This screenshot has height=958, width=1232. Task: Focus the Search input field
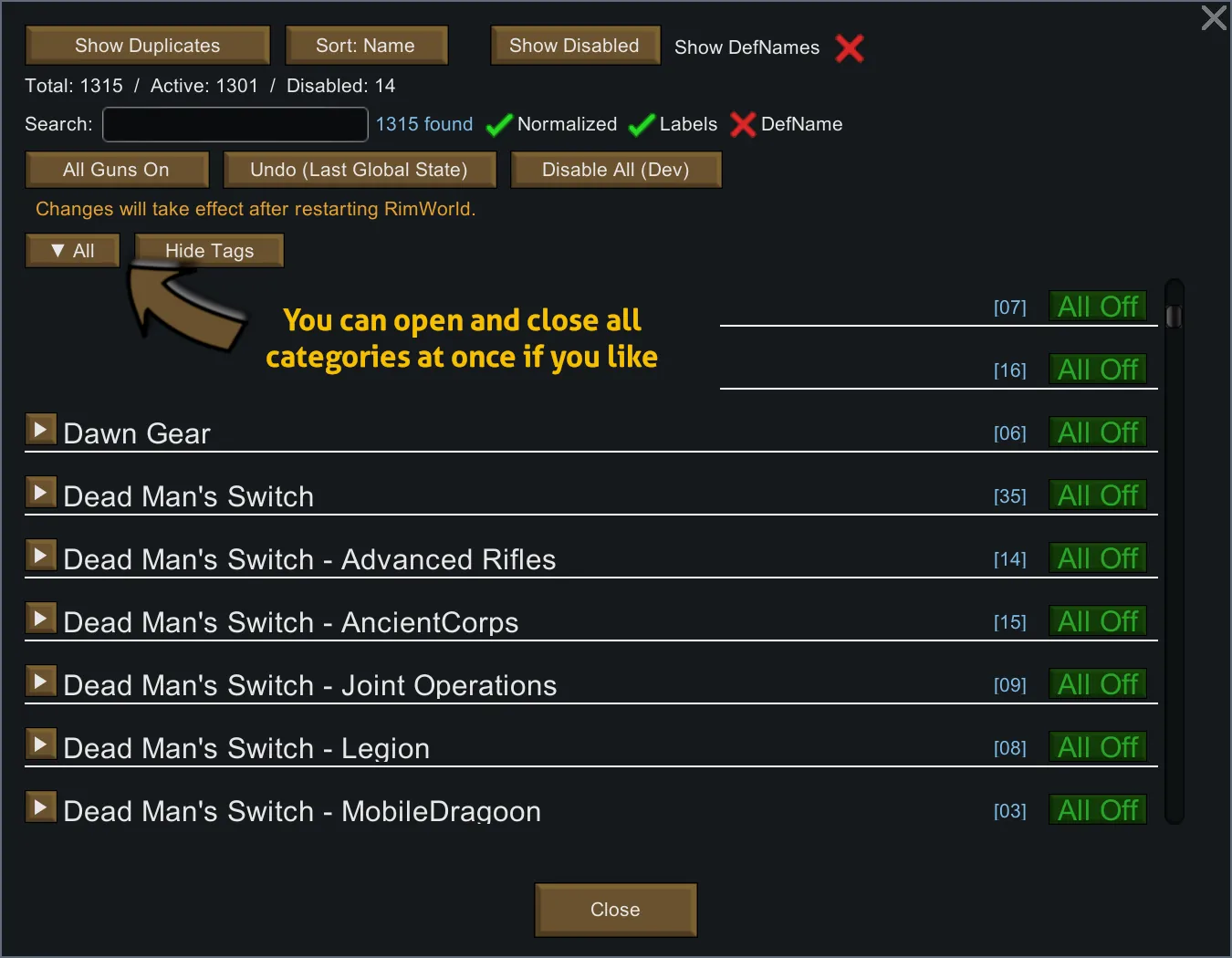point(235,124)
